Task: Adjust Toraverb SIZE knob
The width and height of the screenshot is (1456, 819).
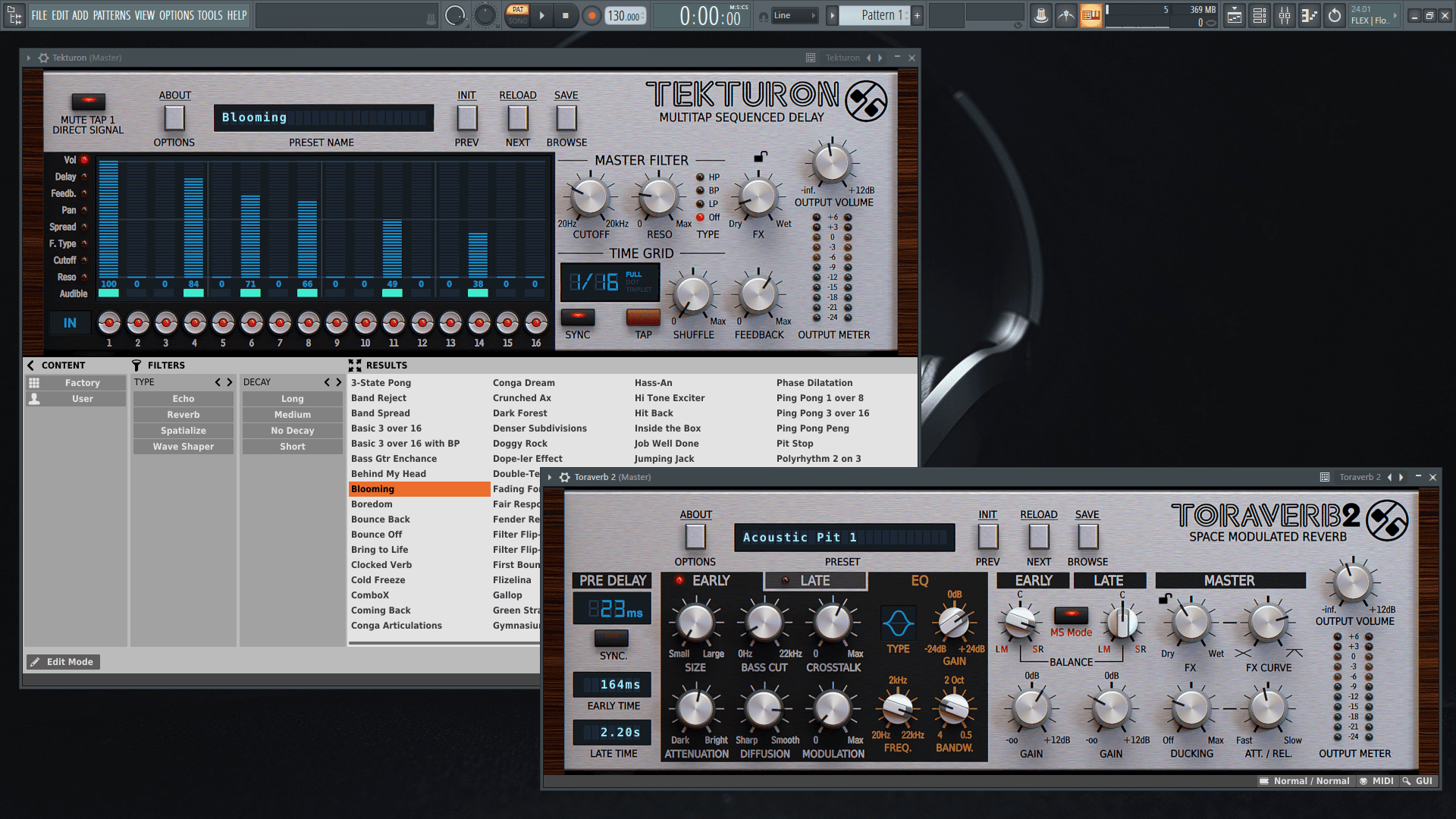Action: pos(695,623)
